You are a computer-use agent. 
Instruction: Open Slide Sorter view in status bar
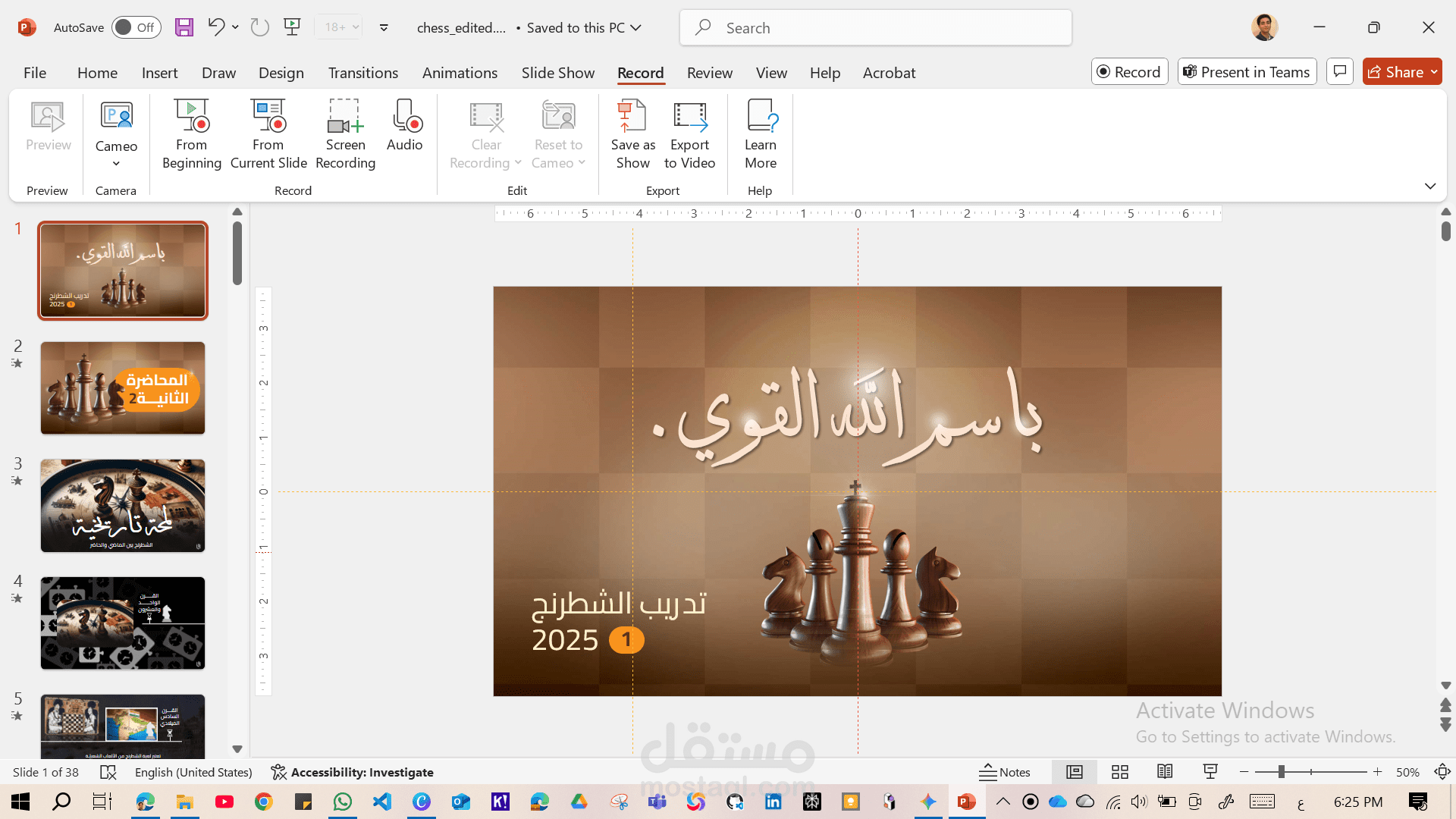coord(1120,772)
